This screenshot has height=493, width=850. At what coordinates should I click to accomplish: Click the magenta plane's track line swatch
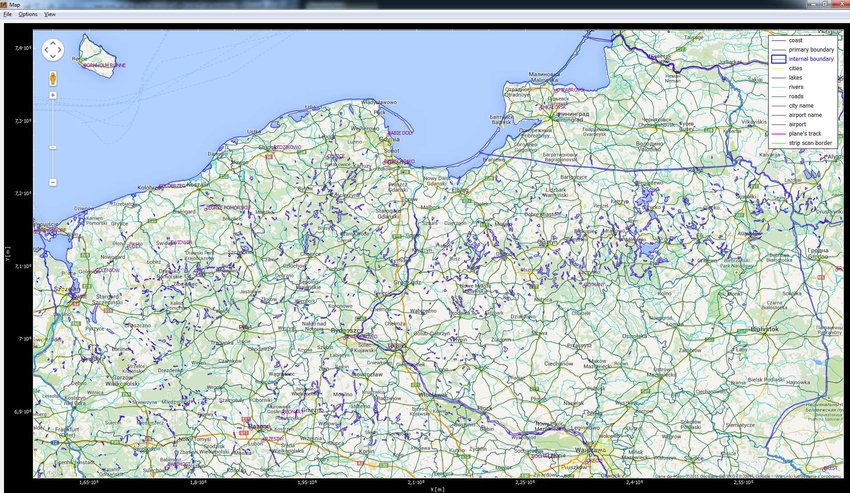tap(779, 133)
